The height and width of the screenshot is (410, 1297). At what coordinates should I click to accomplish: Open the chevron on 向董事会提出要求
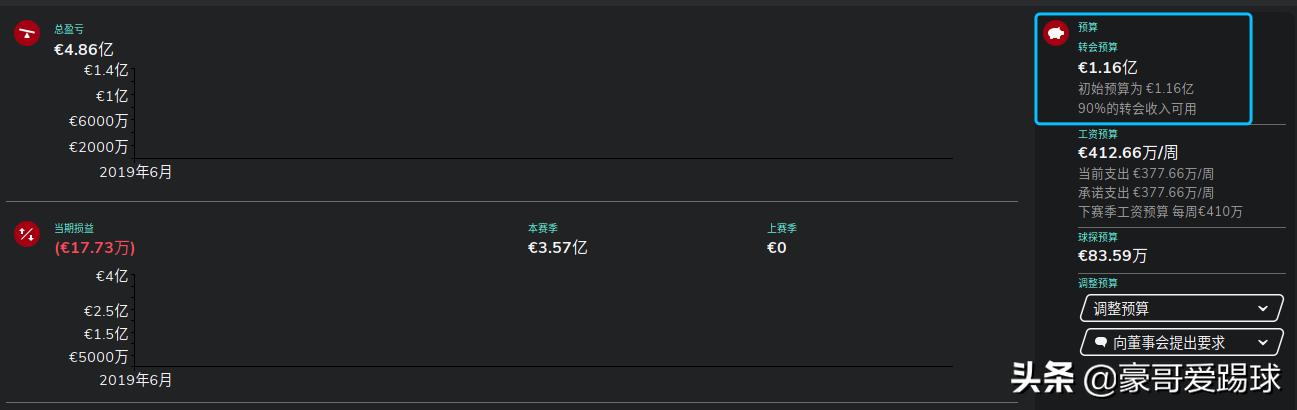1263,342
